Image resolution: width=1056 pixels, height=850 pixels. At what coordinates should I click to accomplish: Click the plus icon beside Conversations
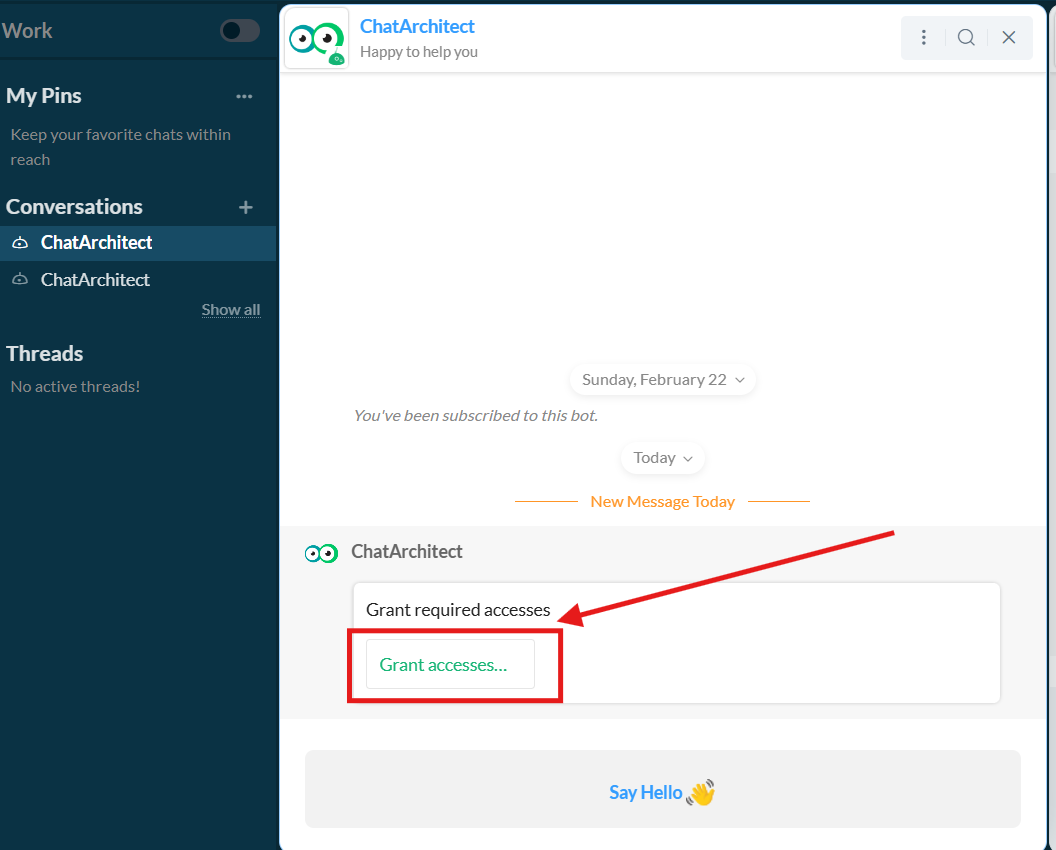tap(246, 207)
